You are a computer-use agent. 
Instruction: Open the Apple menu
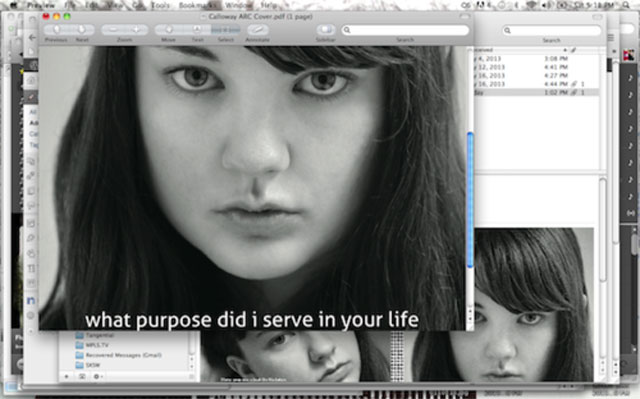[x=13, y=5]
